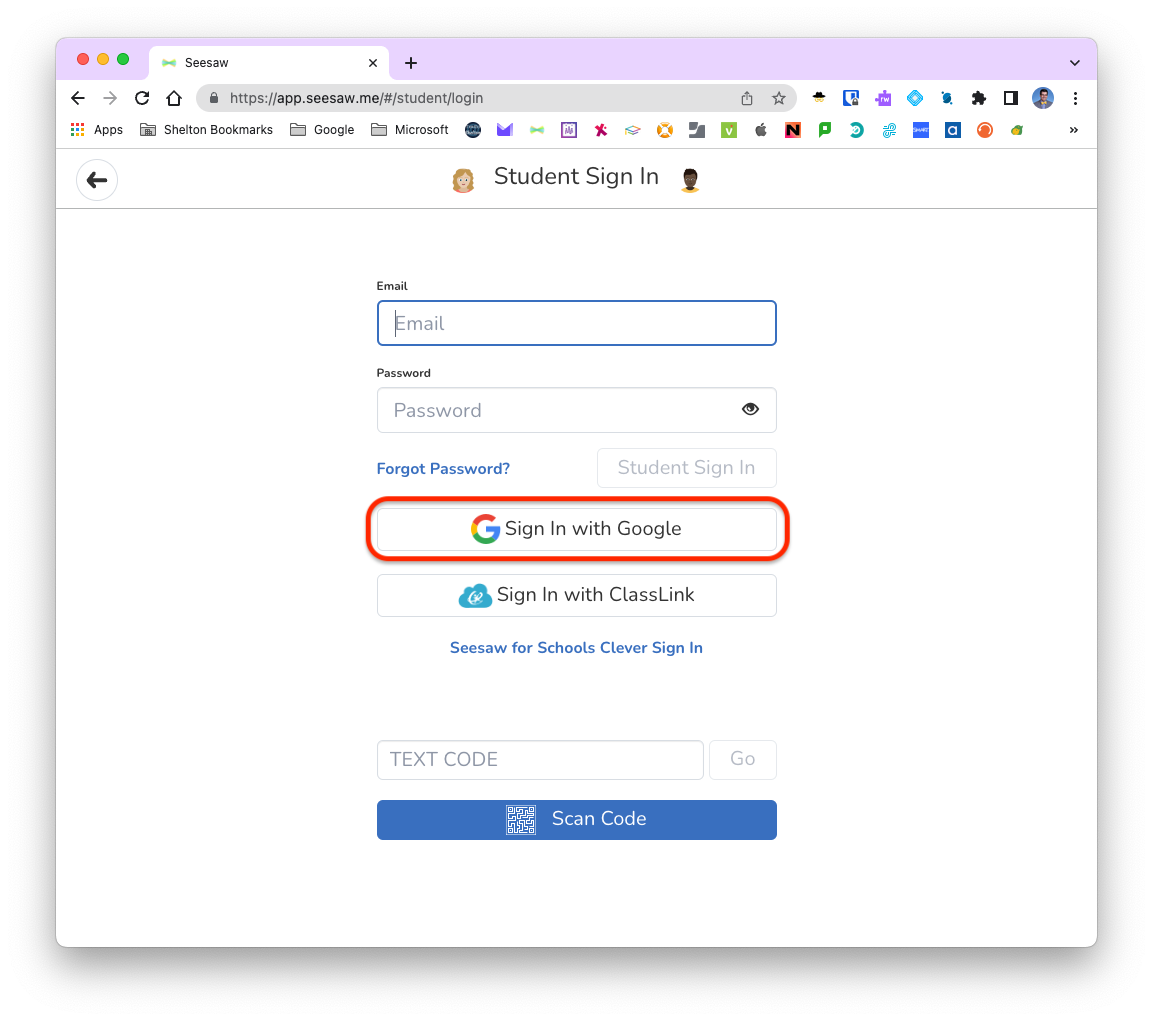Expand the Shelton Bookmarks folder
This screenshot has height=1021, width=1153.
(x=206, y=130)
